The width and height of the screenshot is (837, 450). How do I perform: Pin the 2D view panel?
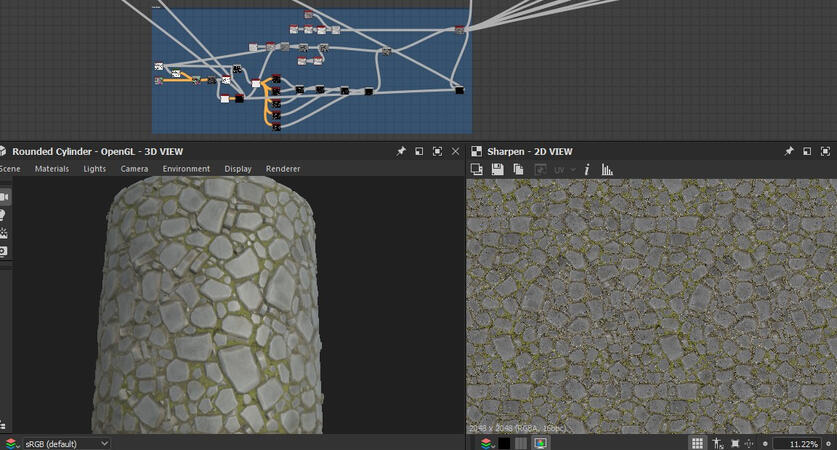coord(788,151)
